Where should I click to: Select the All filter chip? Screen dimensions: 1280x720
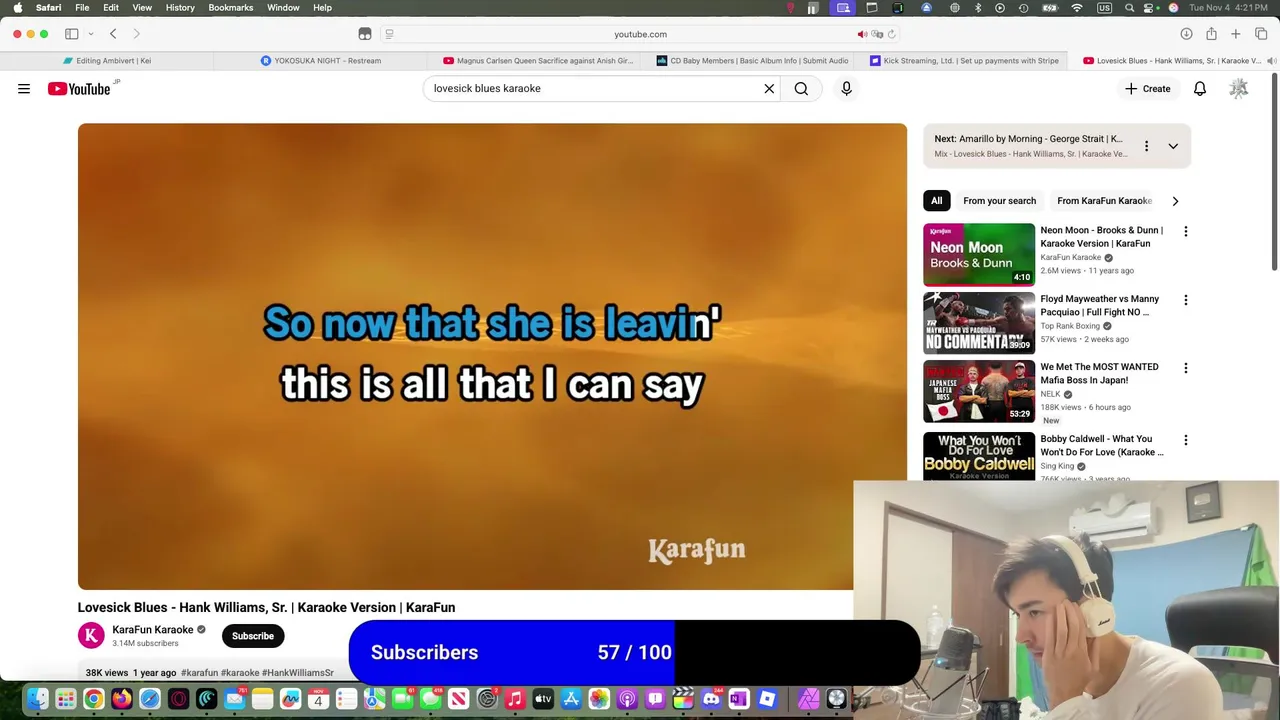click(937, 201)
